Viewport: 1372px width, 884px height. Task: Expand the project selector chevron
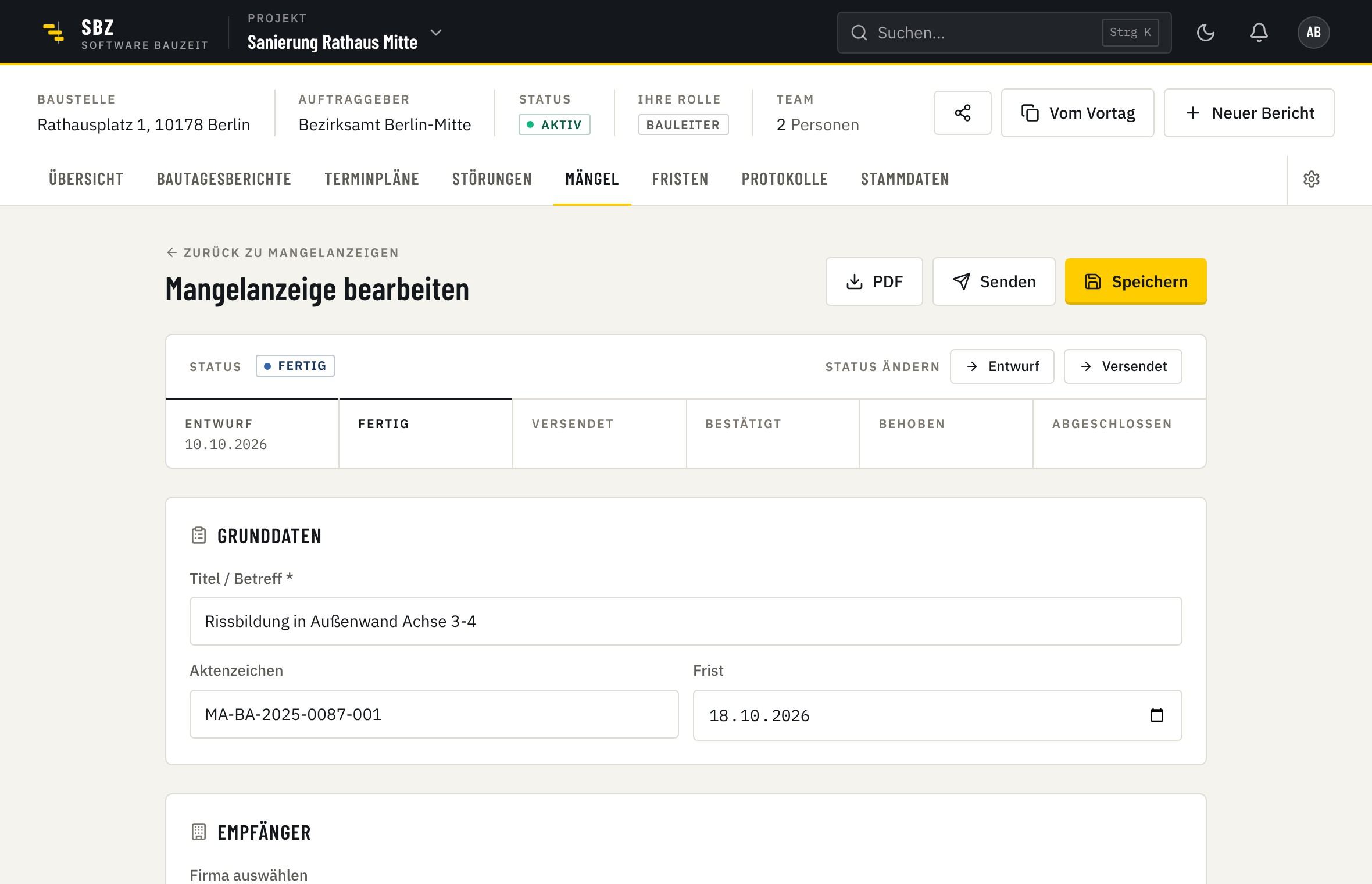pyautogui.click(x=436, y=33)
